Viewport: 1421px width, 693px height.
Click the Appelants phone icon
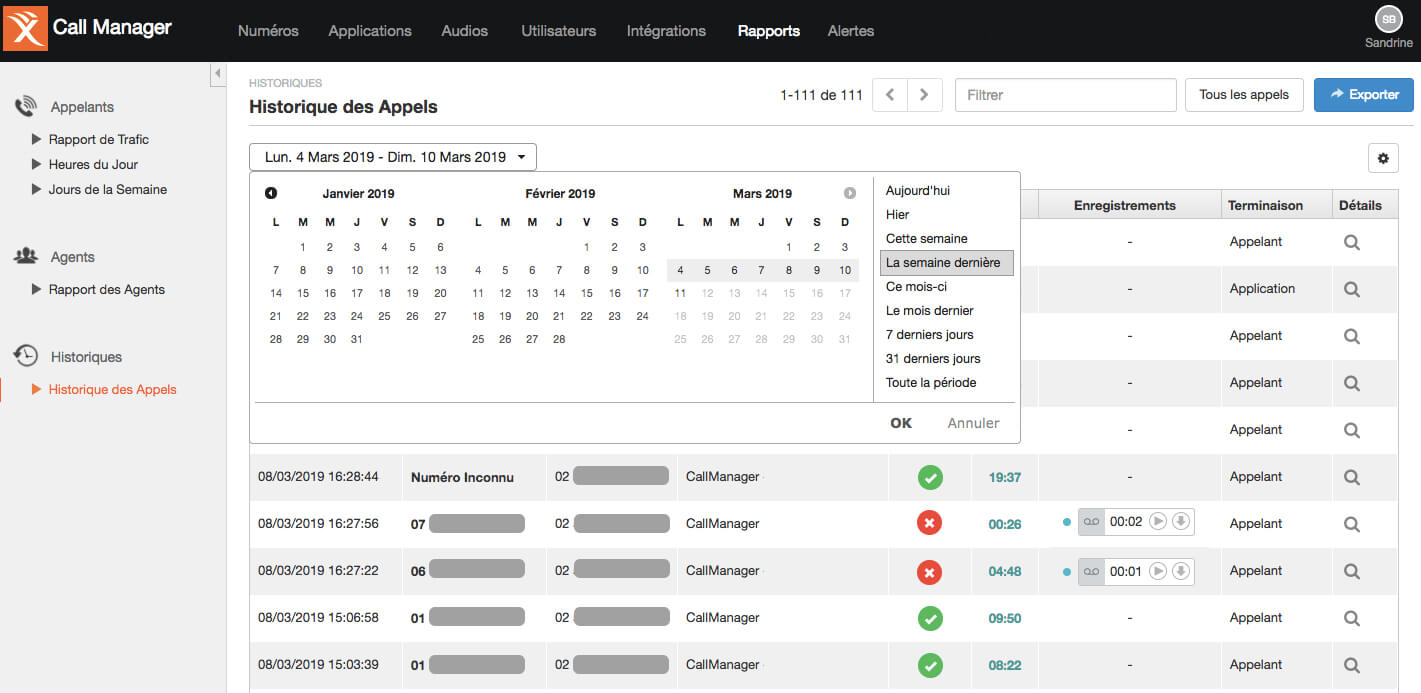coord(26,107)
